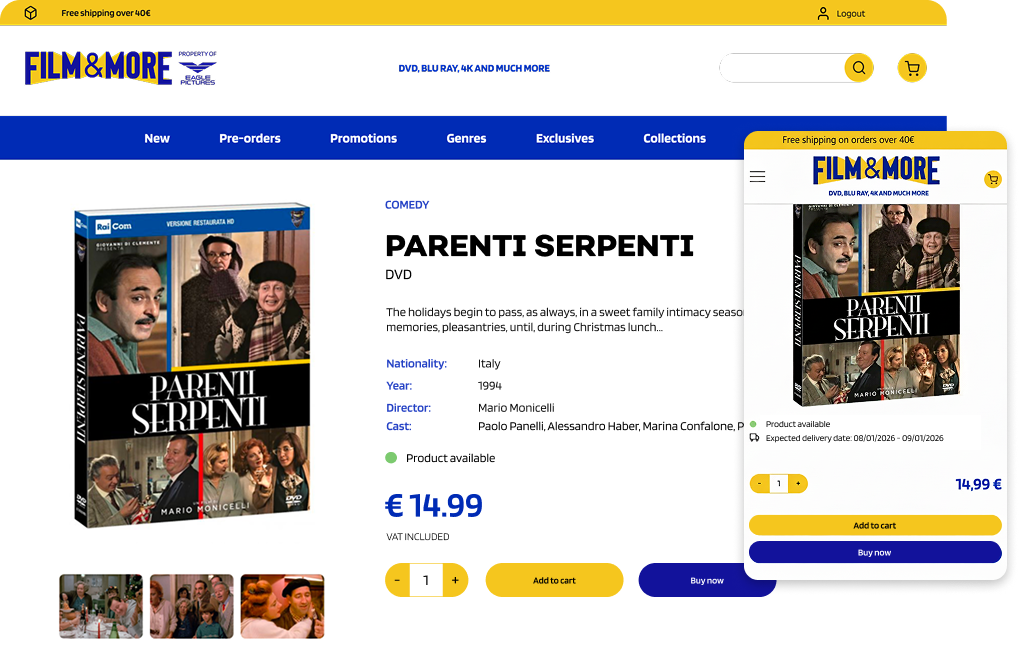1032x669 pixels.
Task: Click the Film&More logo in header
Action: point(98,67)
